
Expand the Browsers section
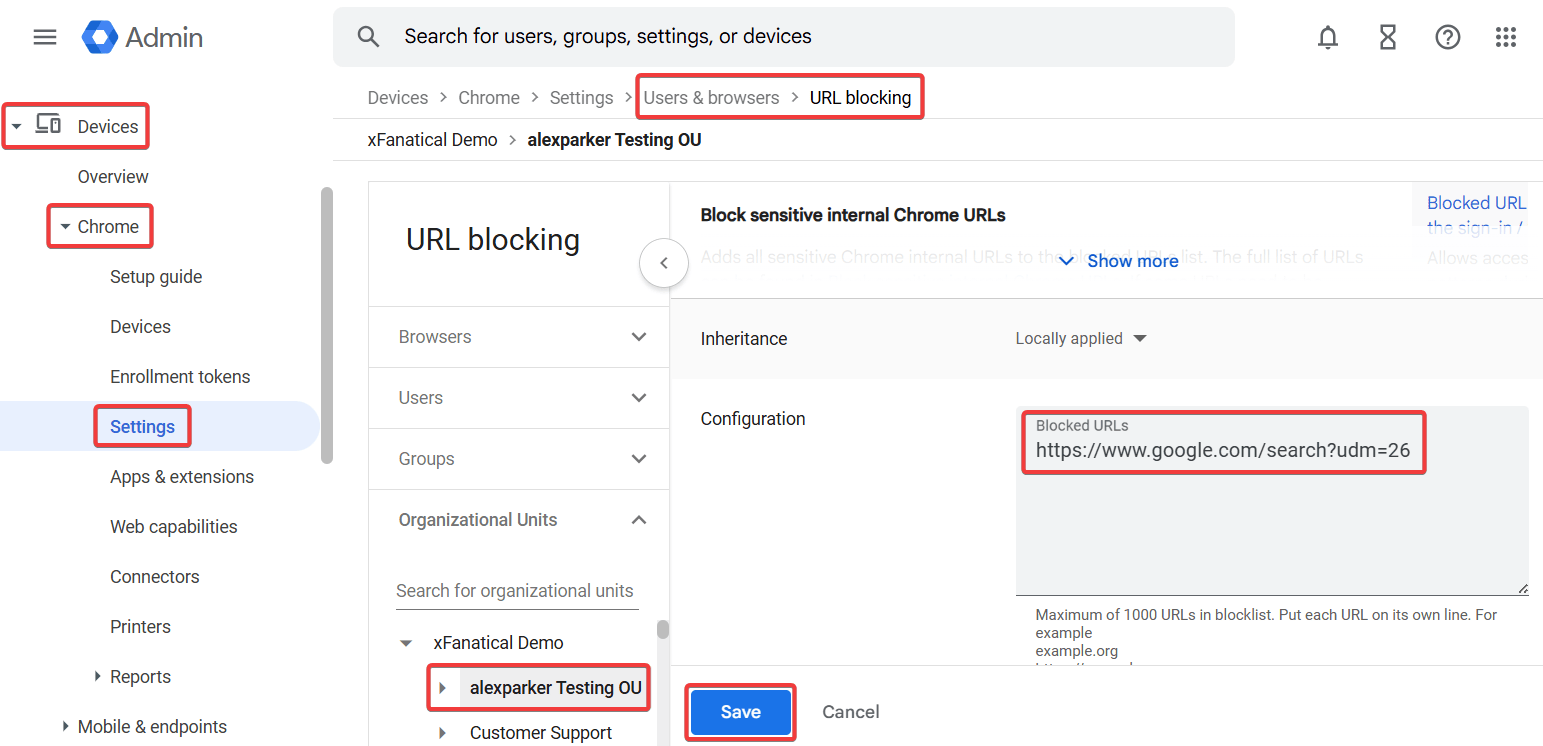pyautogui.click(x=638, y=337)
